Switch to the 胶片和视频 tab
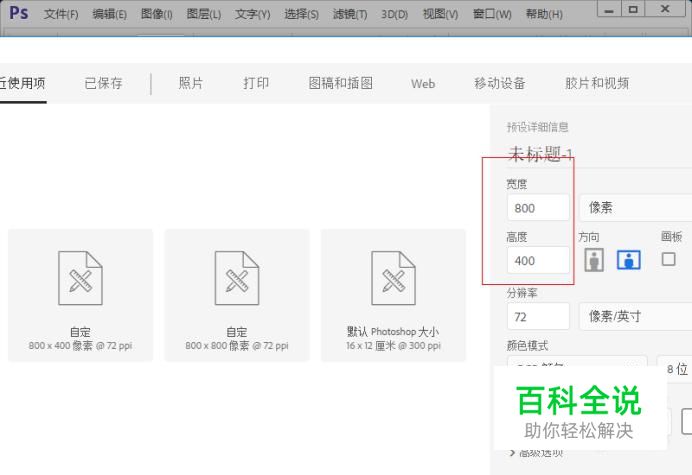692x475 pixels. (x=597, y=83)
